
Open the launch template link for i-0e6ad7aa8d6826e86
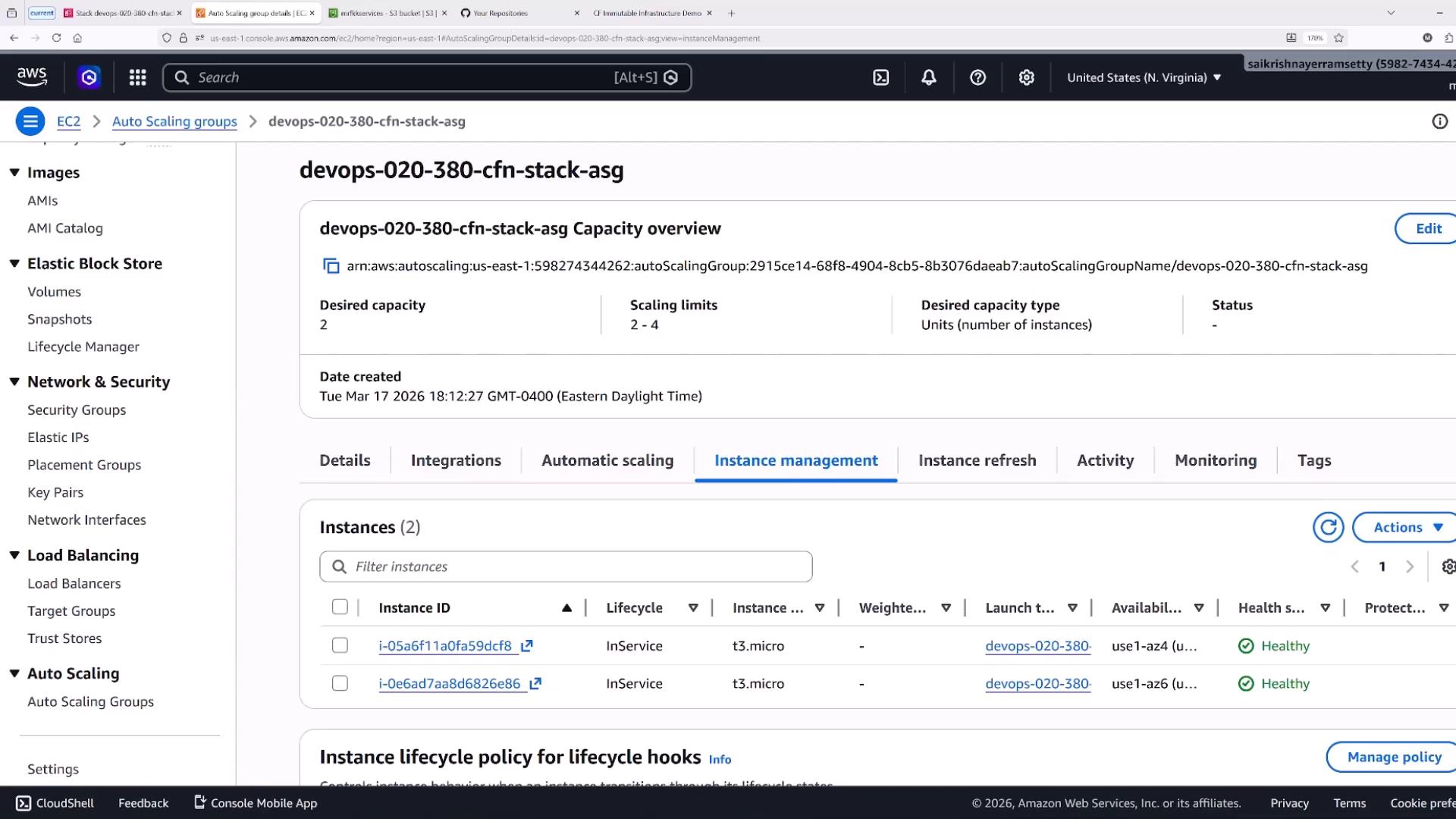1038,683
